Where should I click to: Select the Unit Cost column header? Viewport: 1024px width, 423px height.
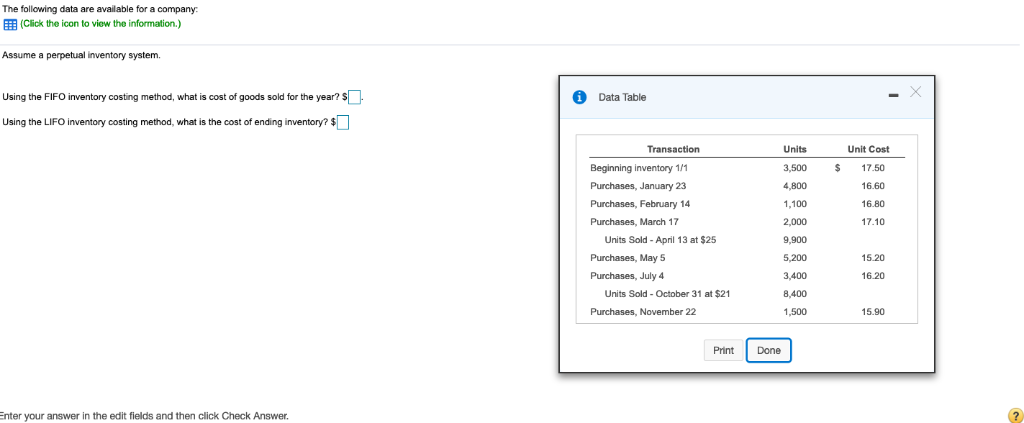[868, 149]
